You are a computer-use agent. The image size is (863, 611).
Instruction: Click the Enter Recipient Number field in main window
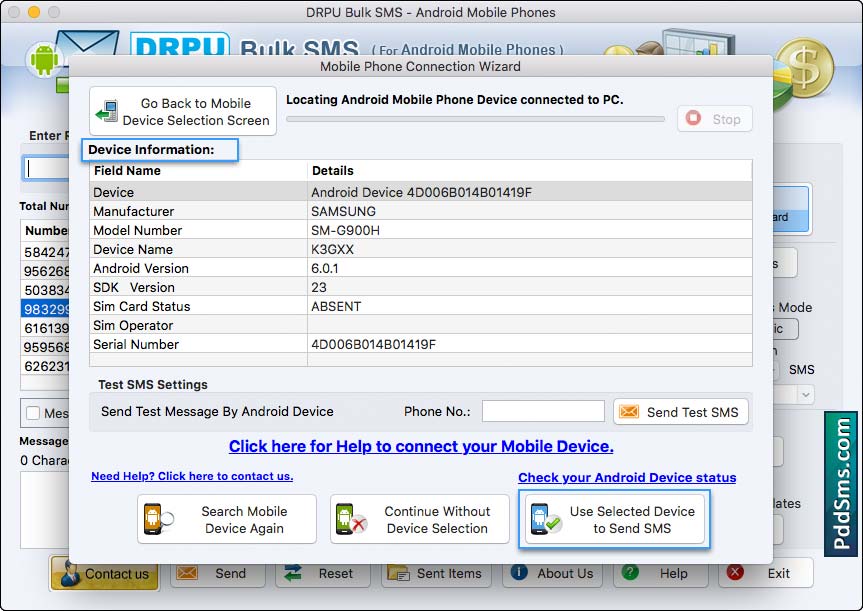46,168
